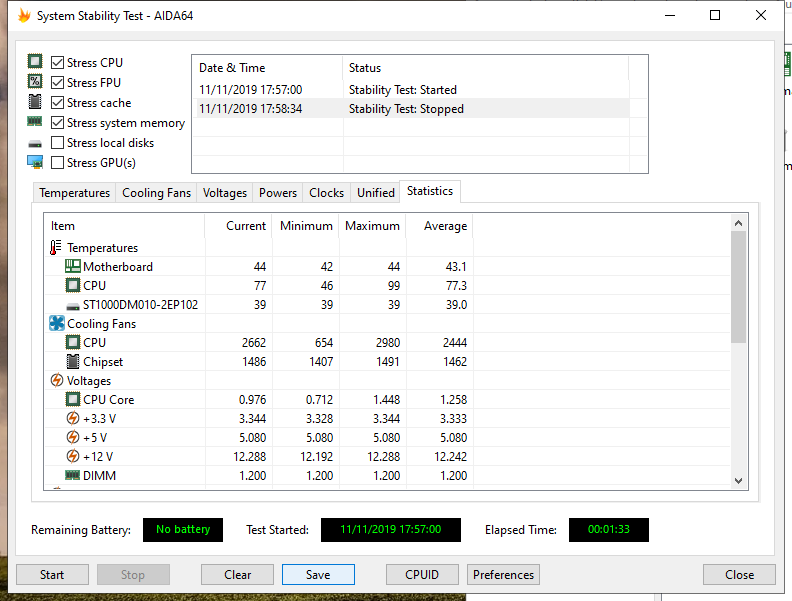Maximize the AIDA64 window
This screenshot has height=601, width=792.
tap(715, 15)
